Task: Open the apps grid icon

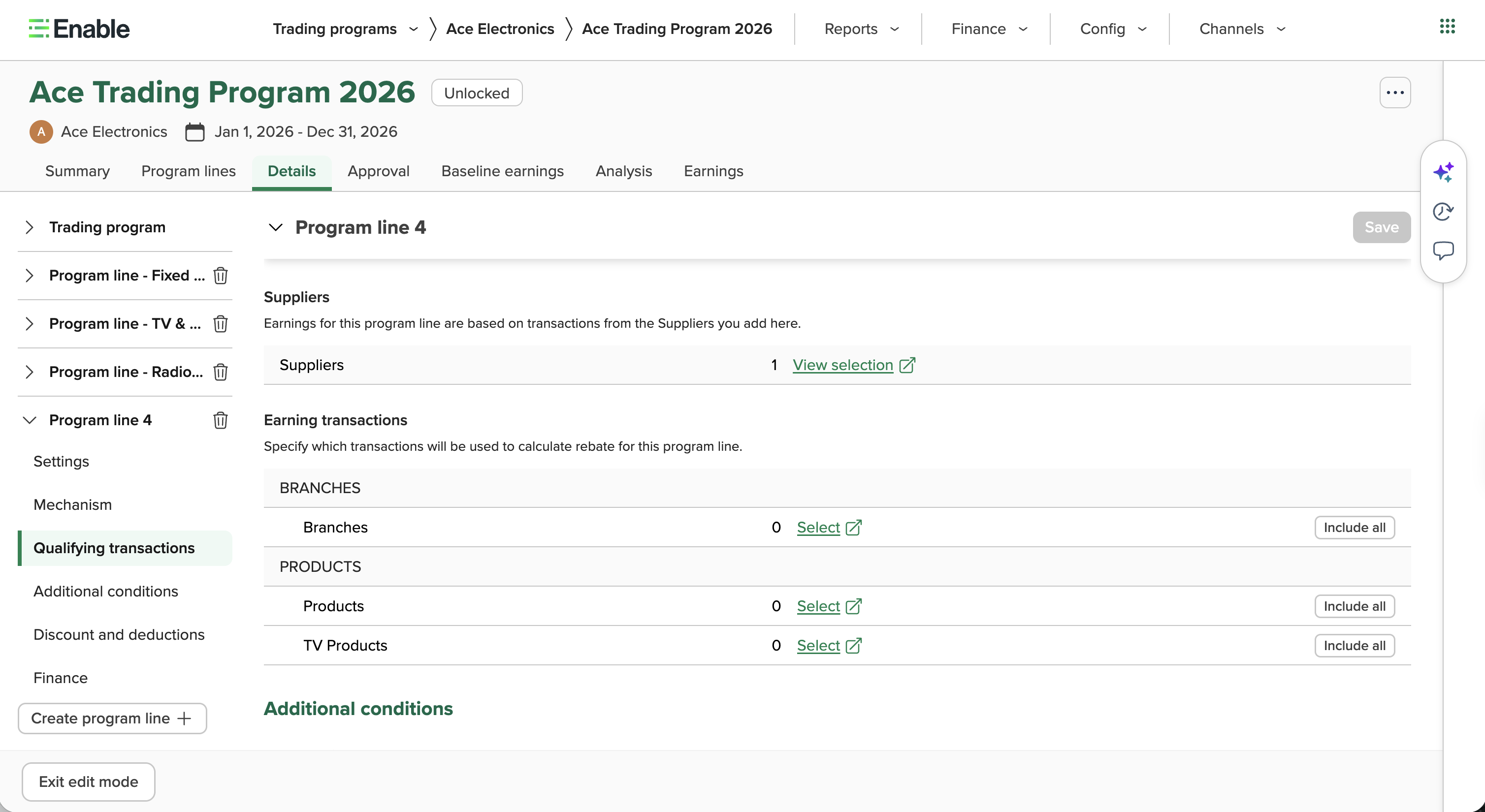Action: pos(1447,27)
